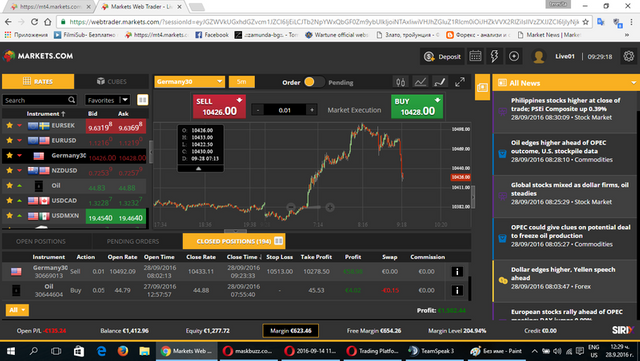
Task: Toggle favorite star for Oil
Action: coord(9,185)
